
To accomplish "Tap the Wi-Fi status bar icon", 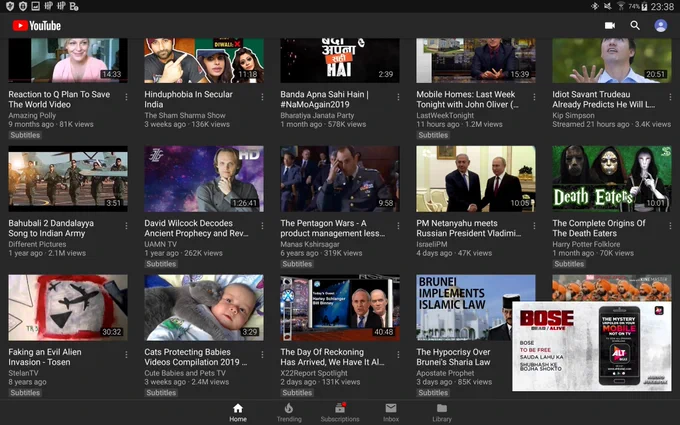I will 621,7.
